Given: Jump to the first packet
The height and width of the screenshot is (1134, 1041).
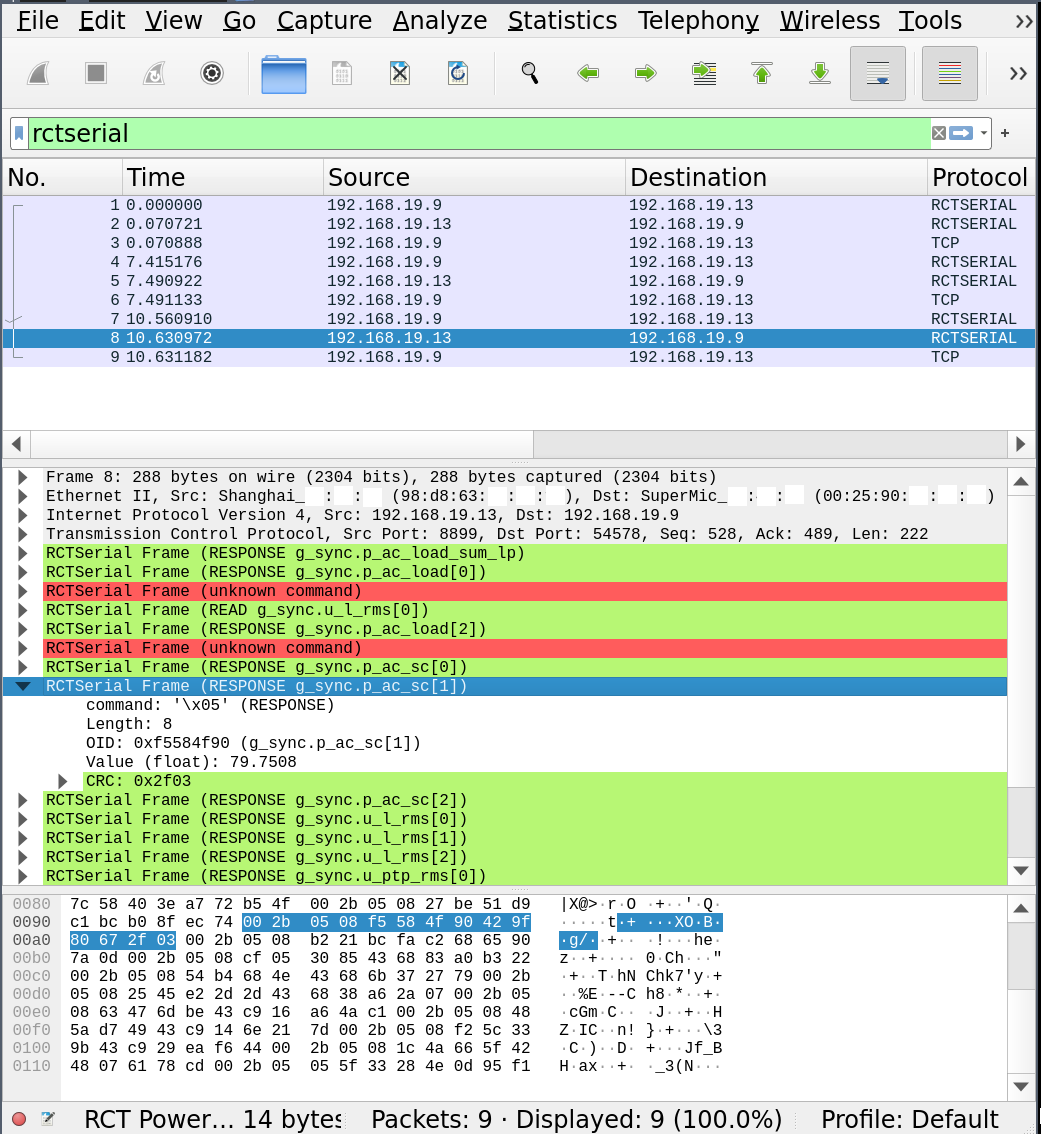Looking at the screenshot, I should (x=762, y=73).
